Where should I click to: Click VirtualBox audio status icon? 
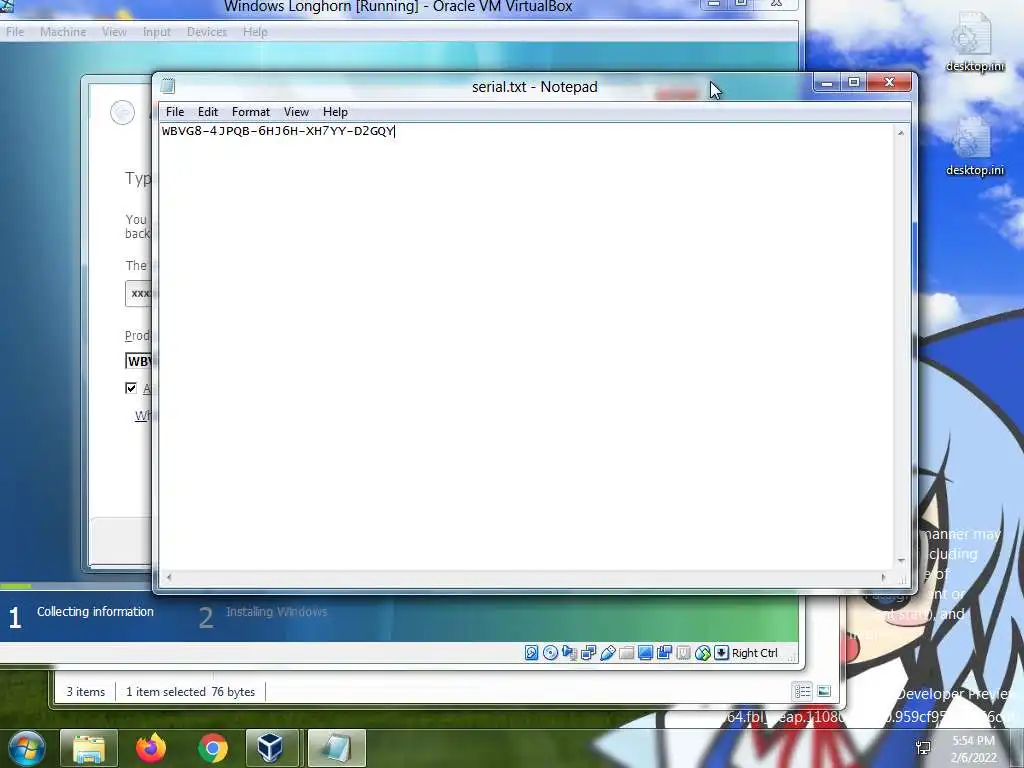[569, 652]
